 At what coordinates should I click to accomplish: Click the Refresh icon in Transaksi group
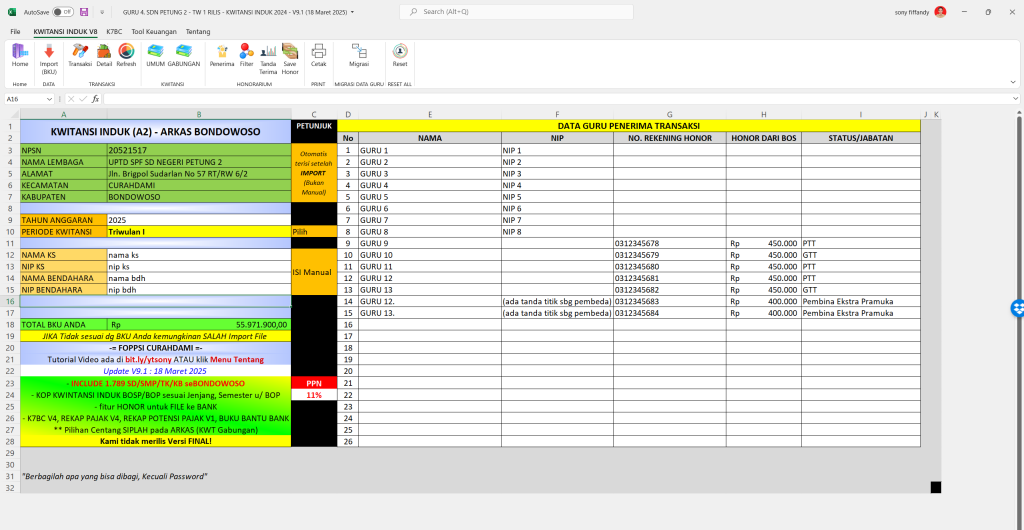click(x=126, y=57)
